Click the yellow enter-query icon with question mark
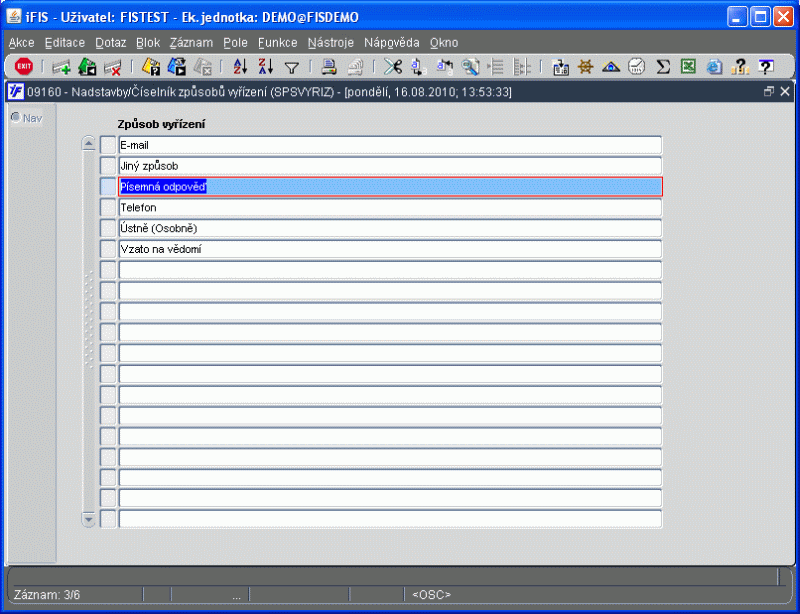Viewport: 800px width, 614px height. [x=151, y=67]
